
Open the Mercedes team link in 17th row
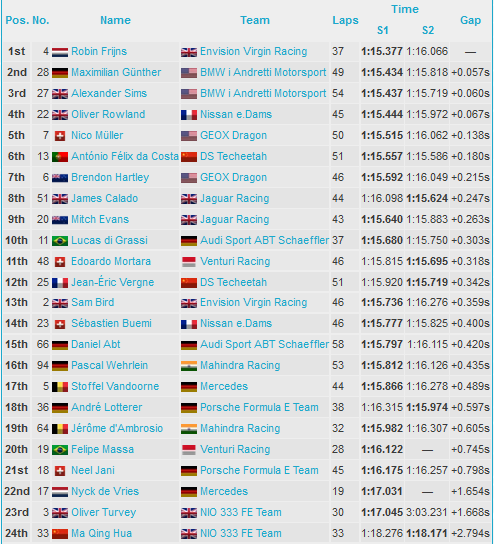224,386
